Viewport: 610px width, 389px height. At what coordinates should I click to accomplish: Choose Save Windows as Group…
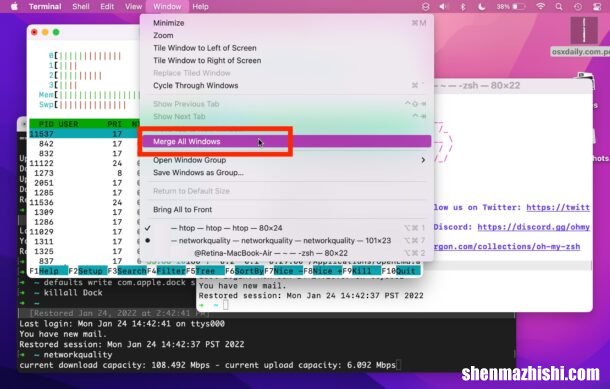click(x=286, y=172)
